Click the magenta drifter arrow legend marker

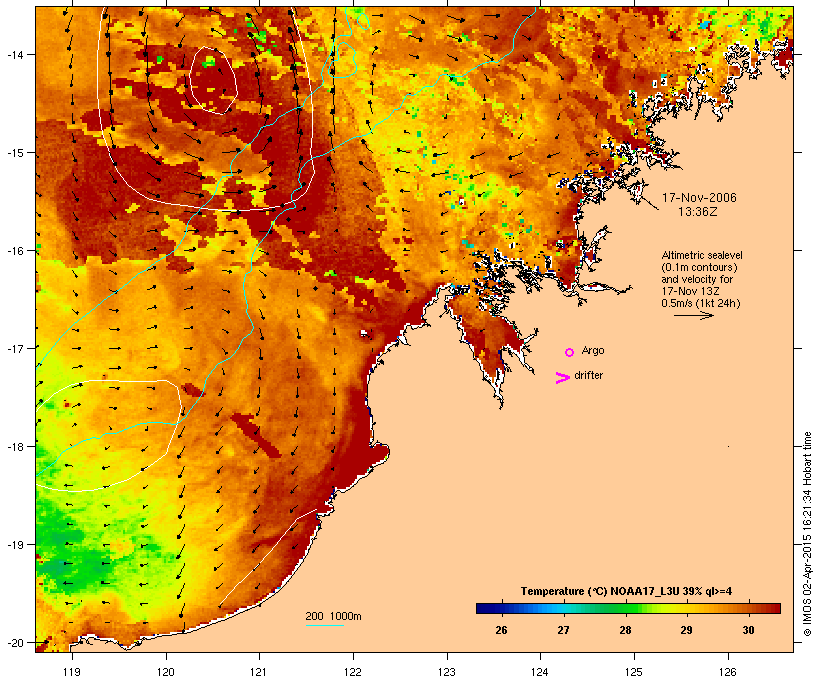pyautogui.click(x=563, y=378)
